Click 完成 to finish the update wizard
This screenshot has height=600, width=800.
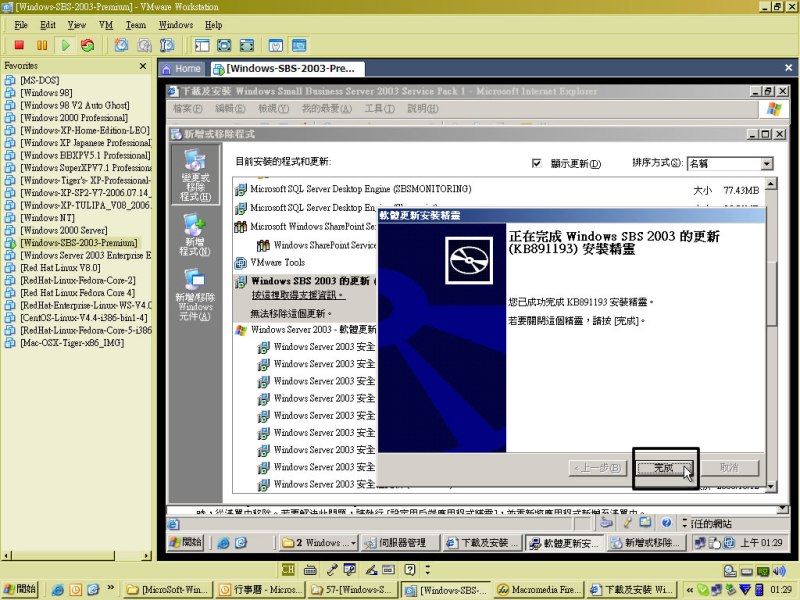(664, 468)
